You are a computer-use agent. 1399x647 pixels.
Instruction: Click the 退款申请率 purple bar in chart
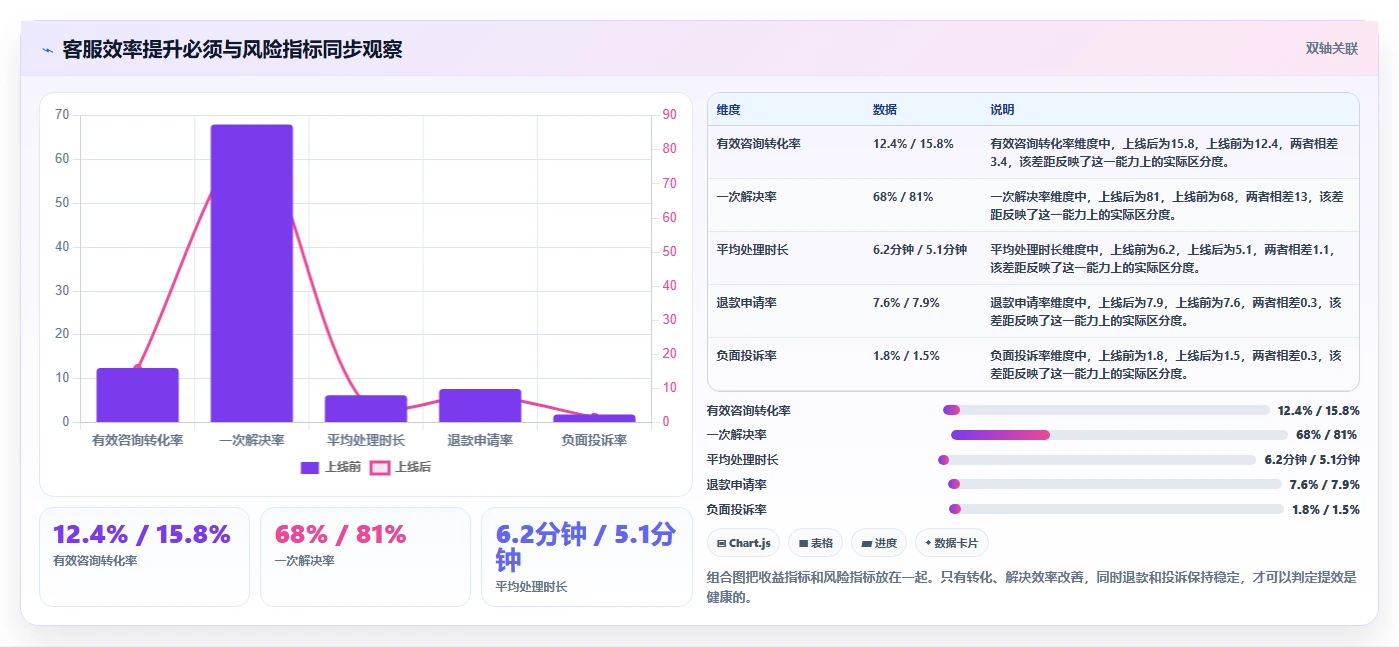pos(480,405)
